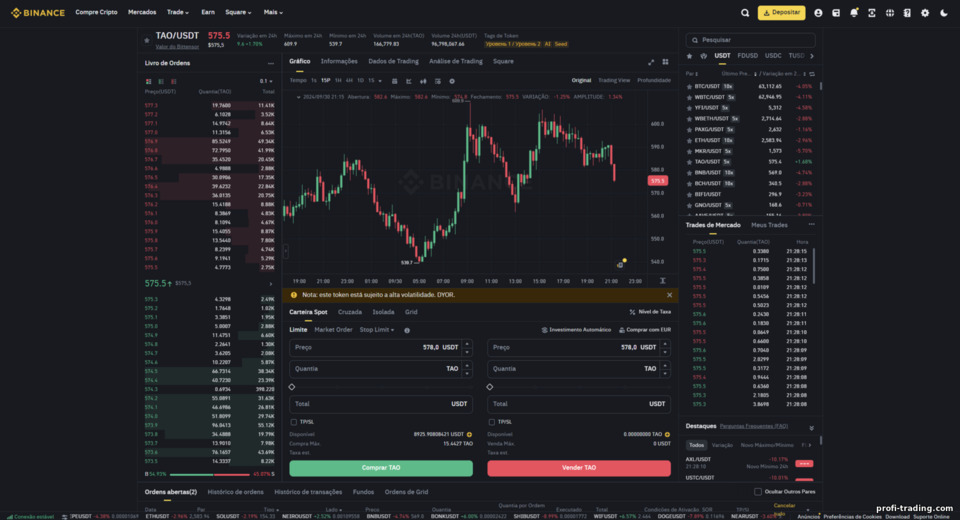Image resolution: width=960 pixels, height=520 pixels.
Task: Click buy amount percentage slider handle
Action: pos(292,387)
